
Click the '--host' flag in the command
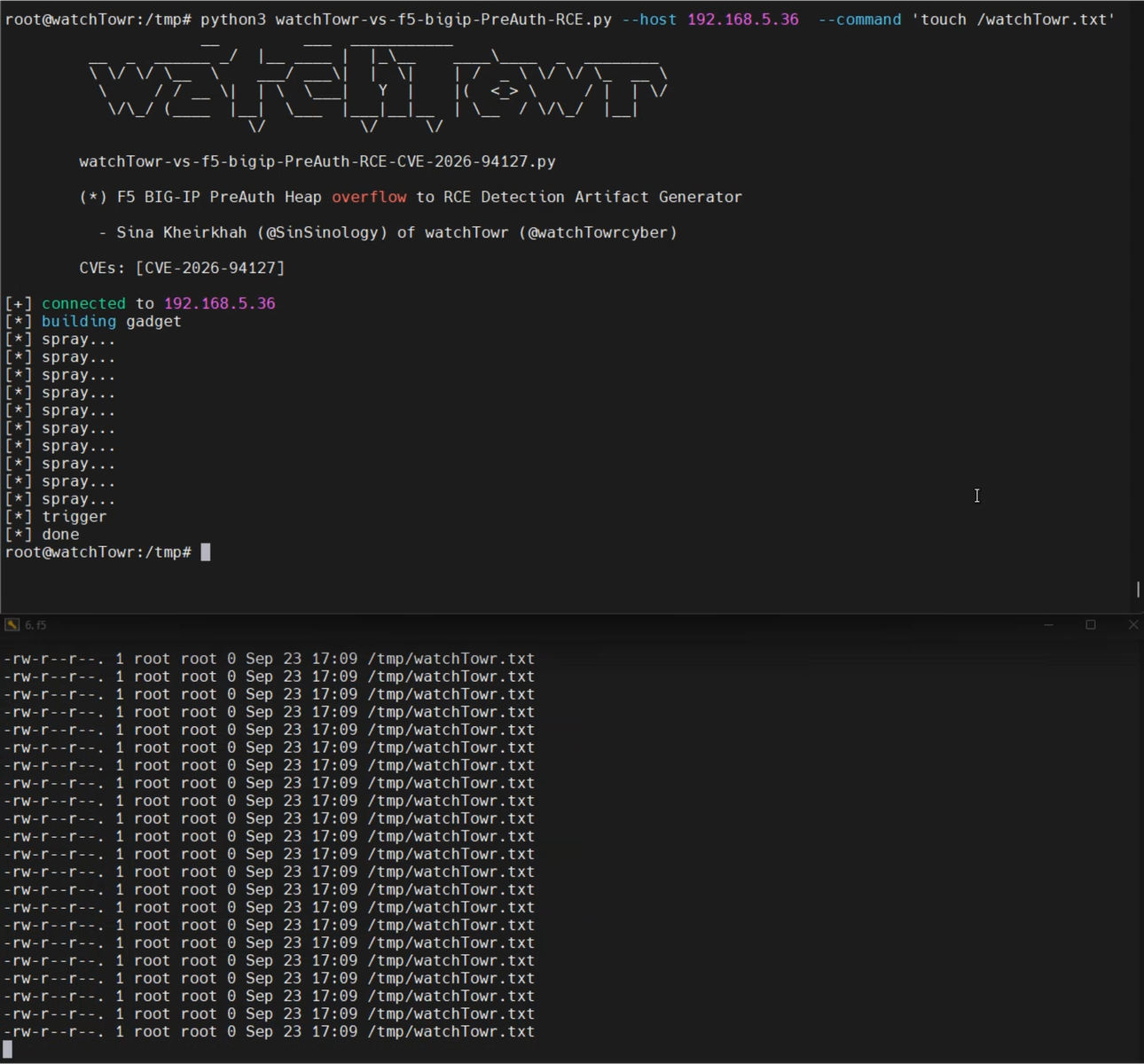649,20
